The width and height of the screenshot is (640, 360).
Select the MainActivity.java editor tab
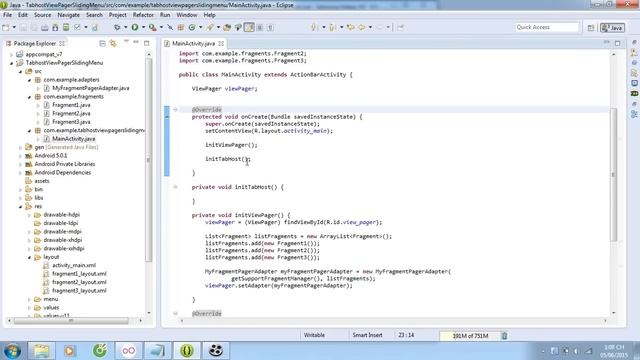tap(193, 43)
